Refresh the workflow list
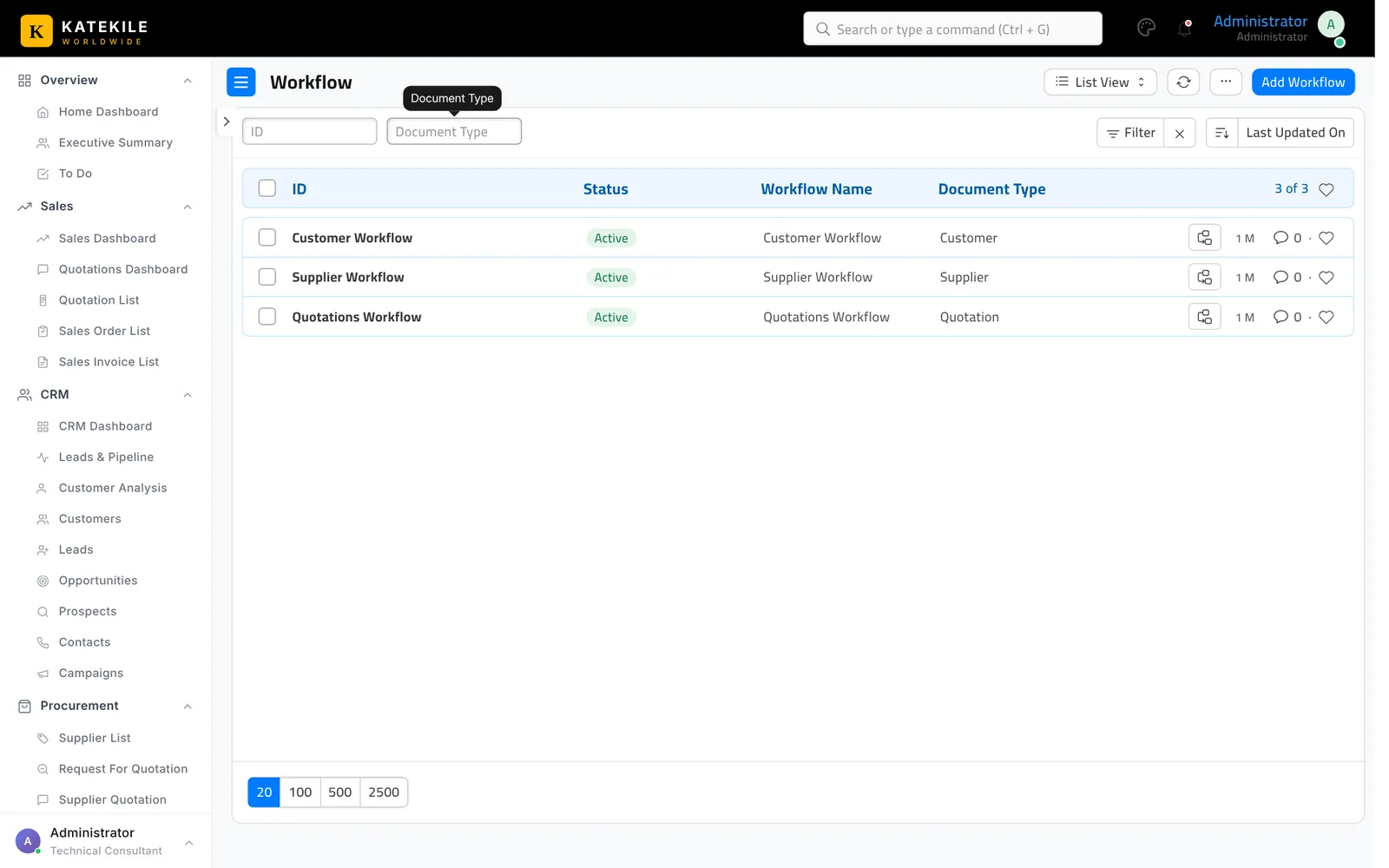The image size is (1389, 868). [x=1183, y=82]
